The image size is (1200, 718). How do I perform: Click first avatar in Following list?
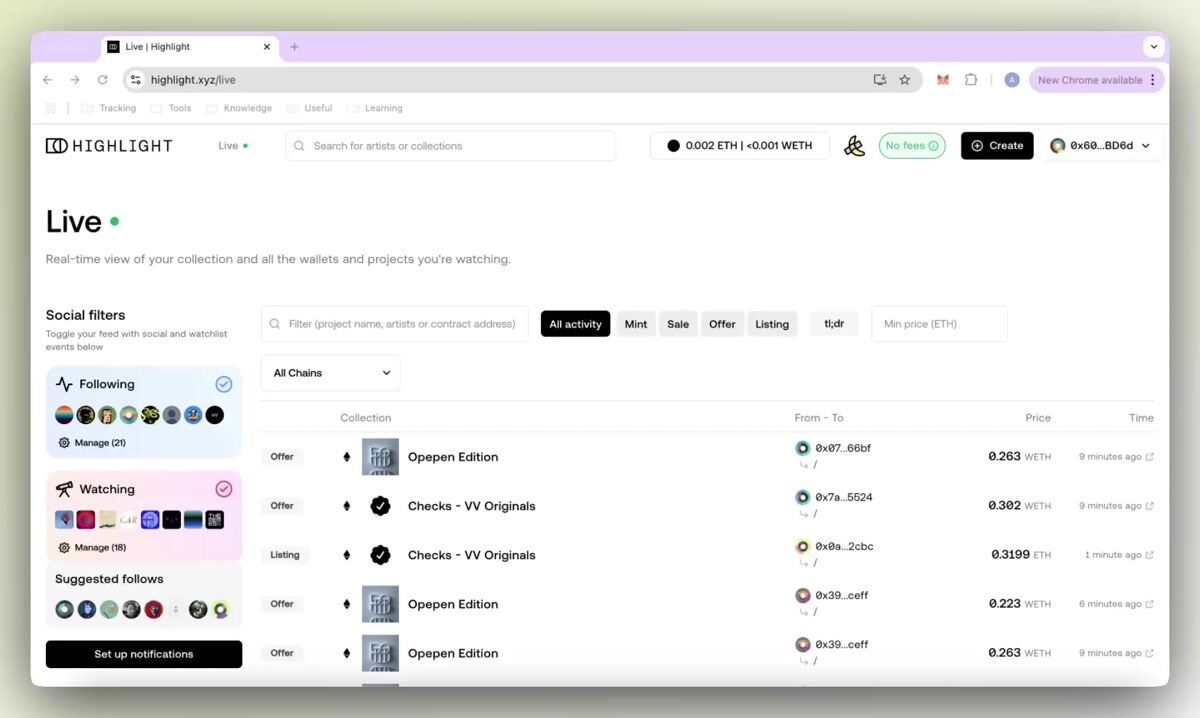coord(64,415)
